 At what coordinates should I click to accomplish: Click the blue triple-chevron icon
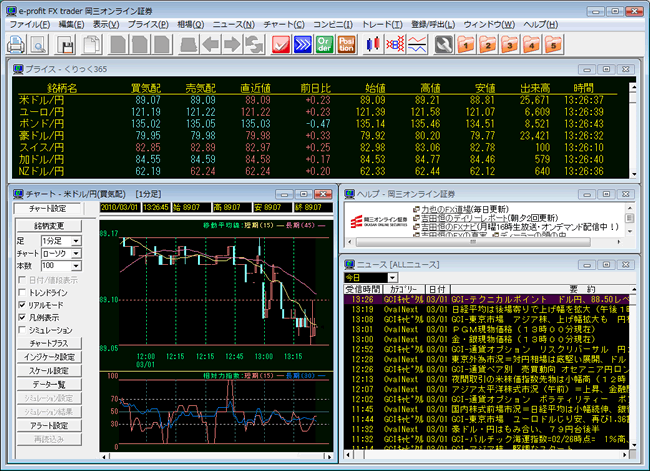click(x=303, y=44)
